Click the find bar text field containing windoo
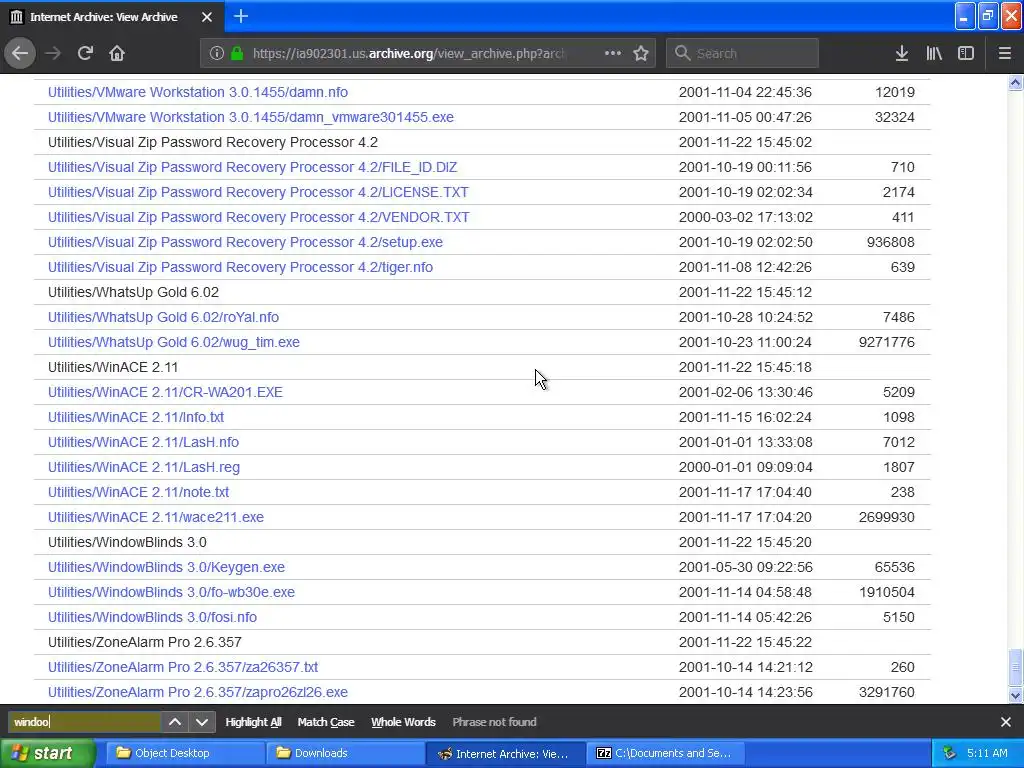 85,722
